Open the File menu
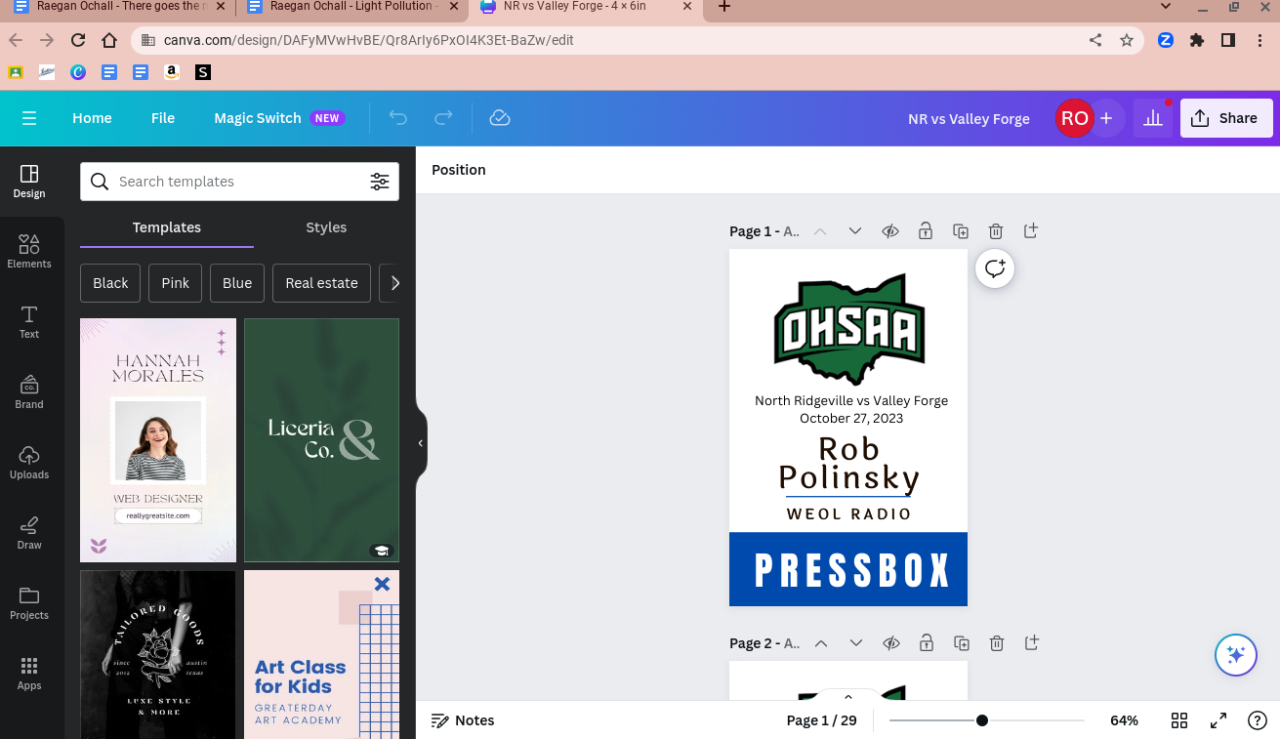1280x739 pixels. pyautogui.click(x=163, y=118)
